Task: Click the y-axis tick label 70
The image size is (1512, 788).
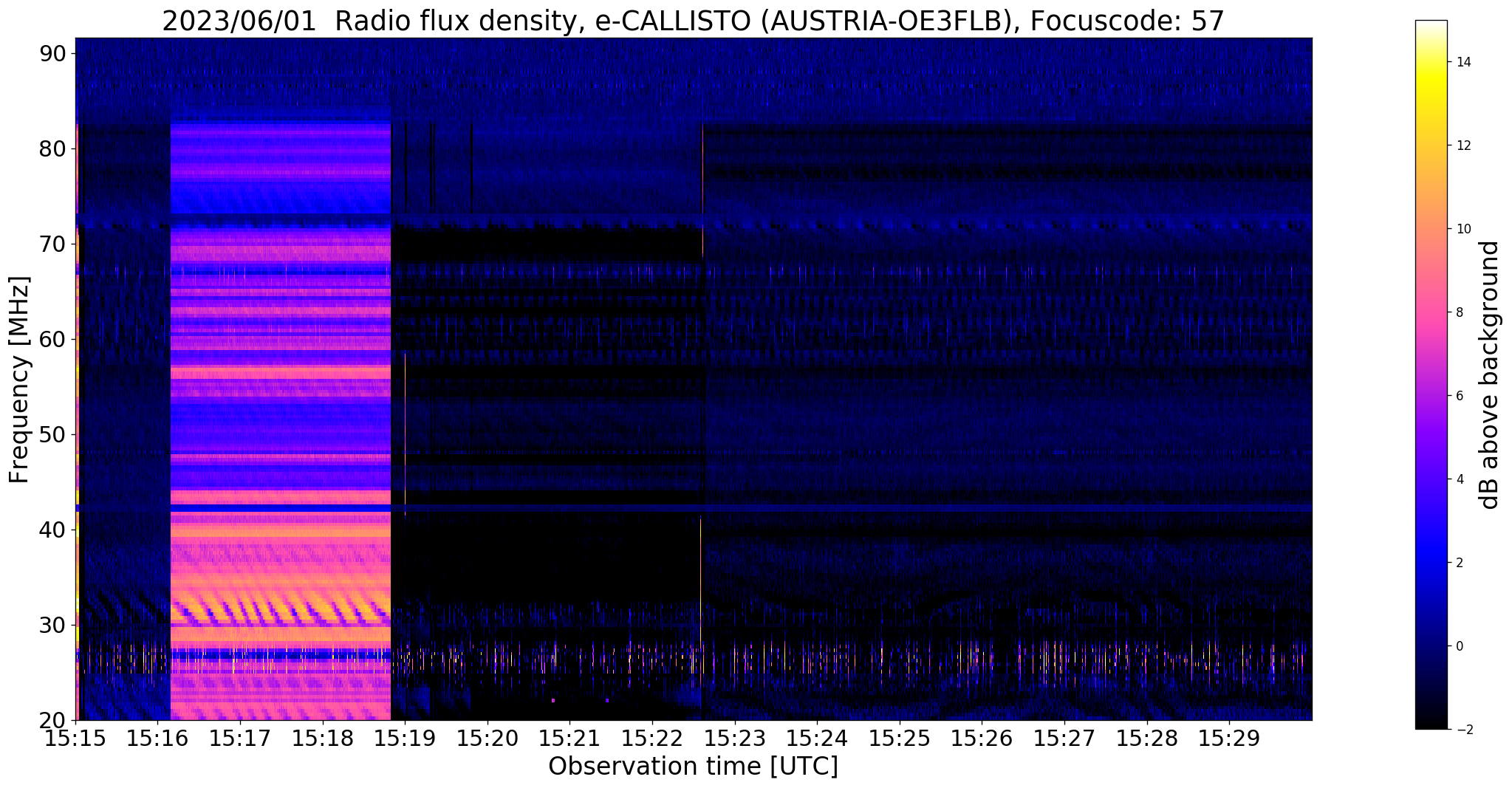Action: coord(53,244)
